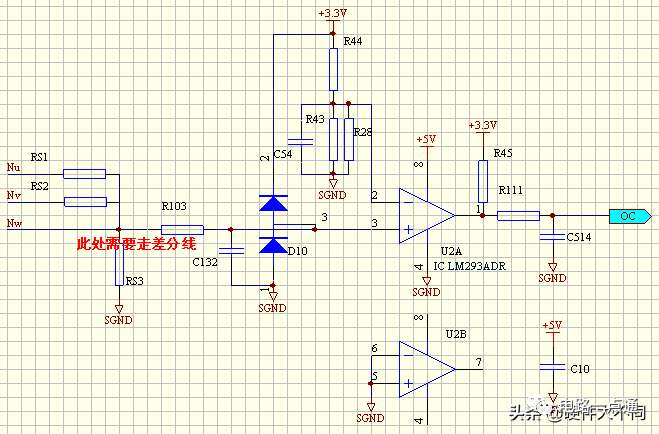Click the D10 dual diode symbol
This screenshot has width=659, height=434.
point(274,224)
